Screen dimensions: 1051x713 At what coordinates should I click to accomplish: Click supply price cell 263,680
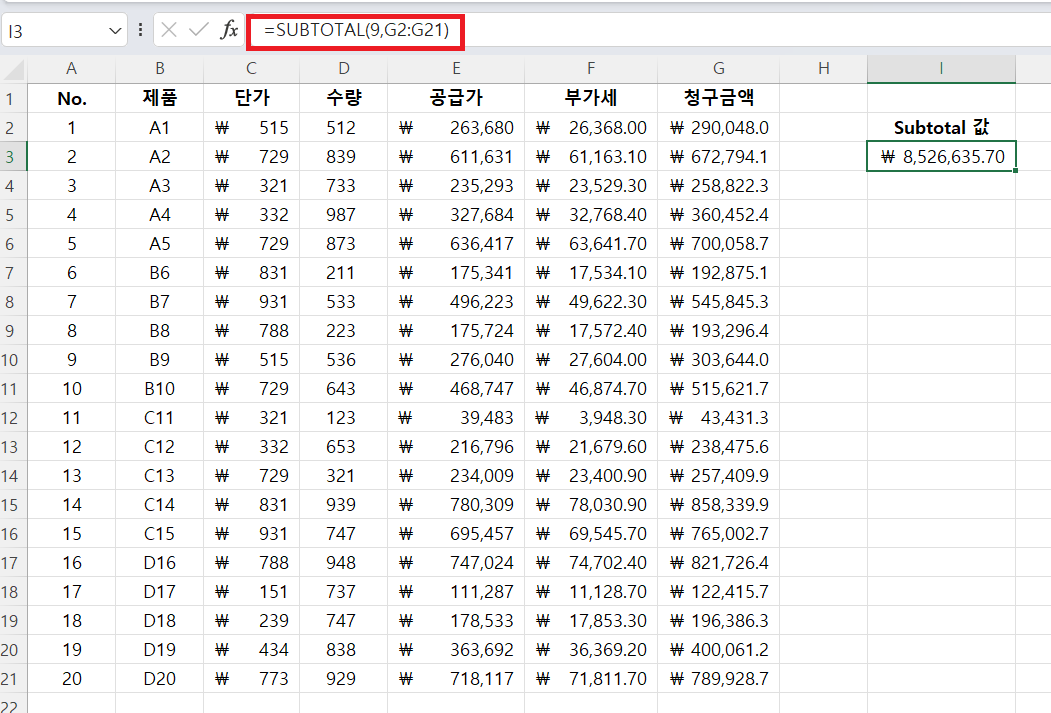click(456, 127)
